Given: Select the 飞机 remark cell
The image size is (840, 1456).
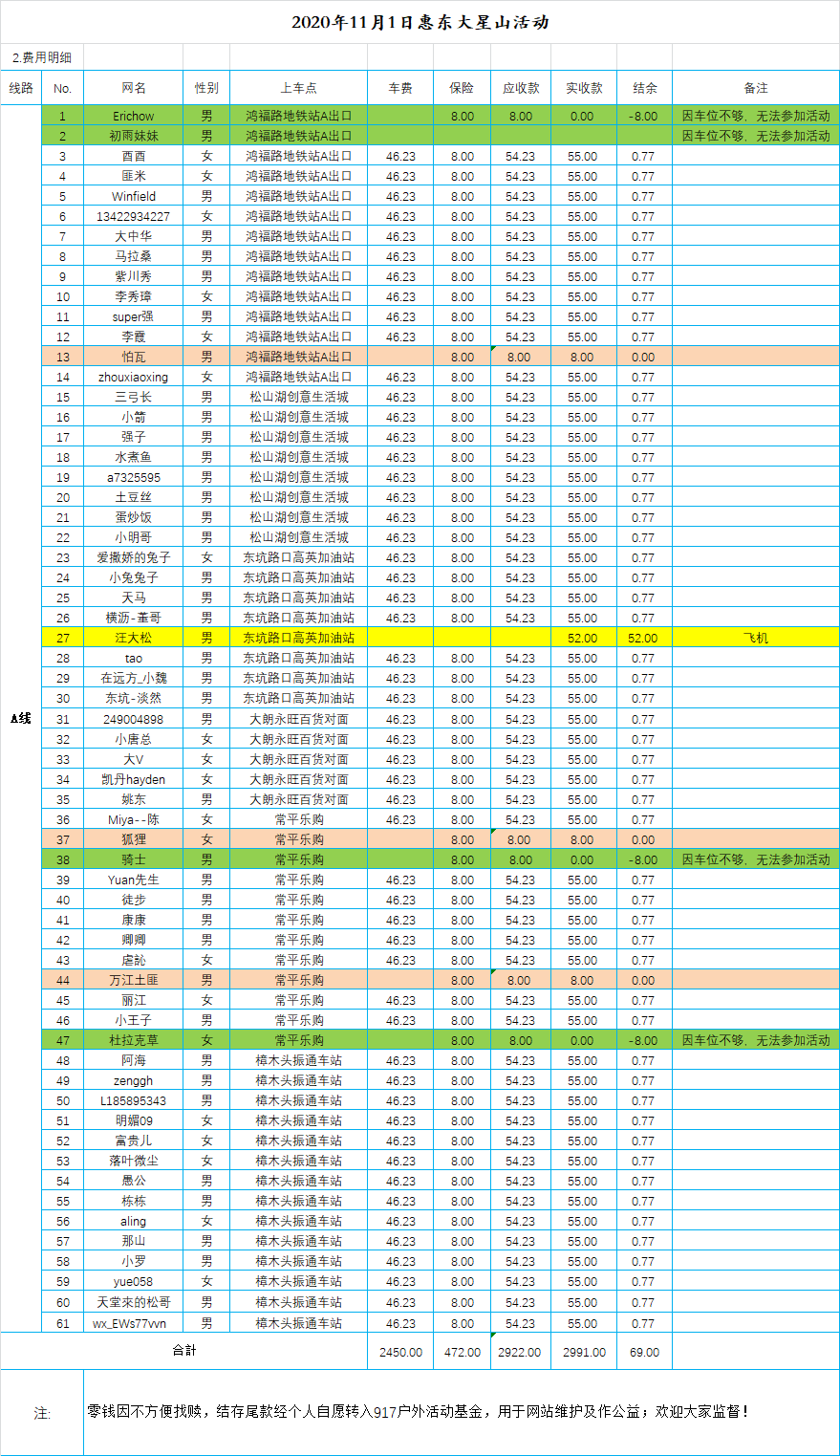Looking at the screenshot, I should pos(755,638).
